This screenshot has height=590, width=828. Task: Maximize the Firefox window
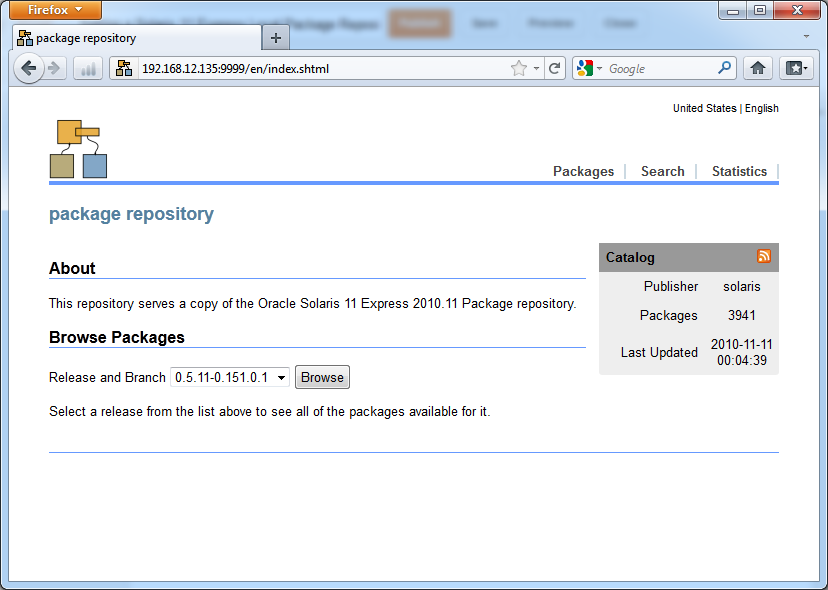click(x=760, y=10)
